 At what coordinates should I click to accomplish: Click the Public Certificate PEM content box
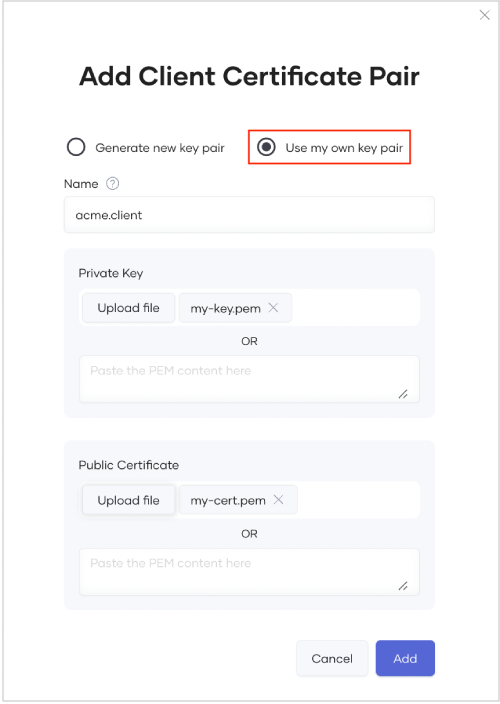[249, 572]
